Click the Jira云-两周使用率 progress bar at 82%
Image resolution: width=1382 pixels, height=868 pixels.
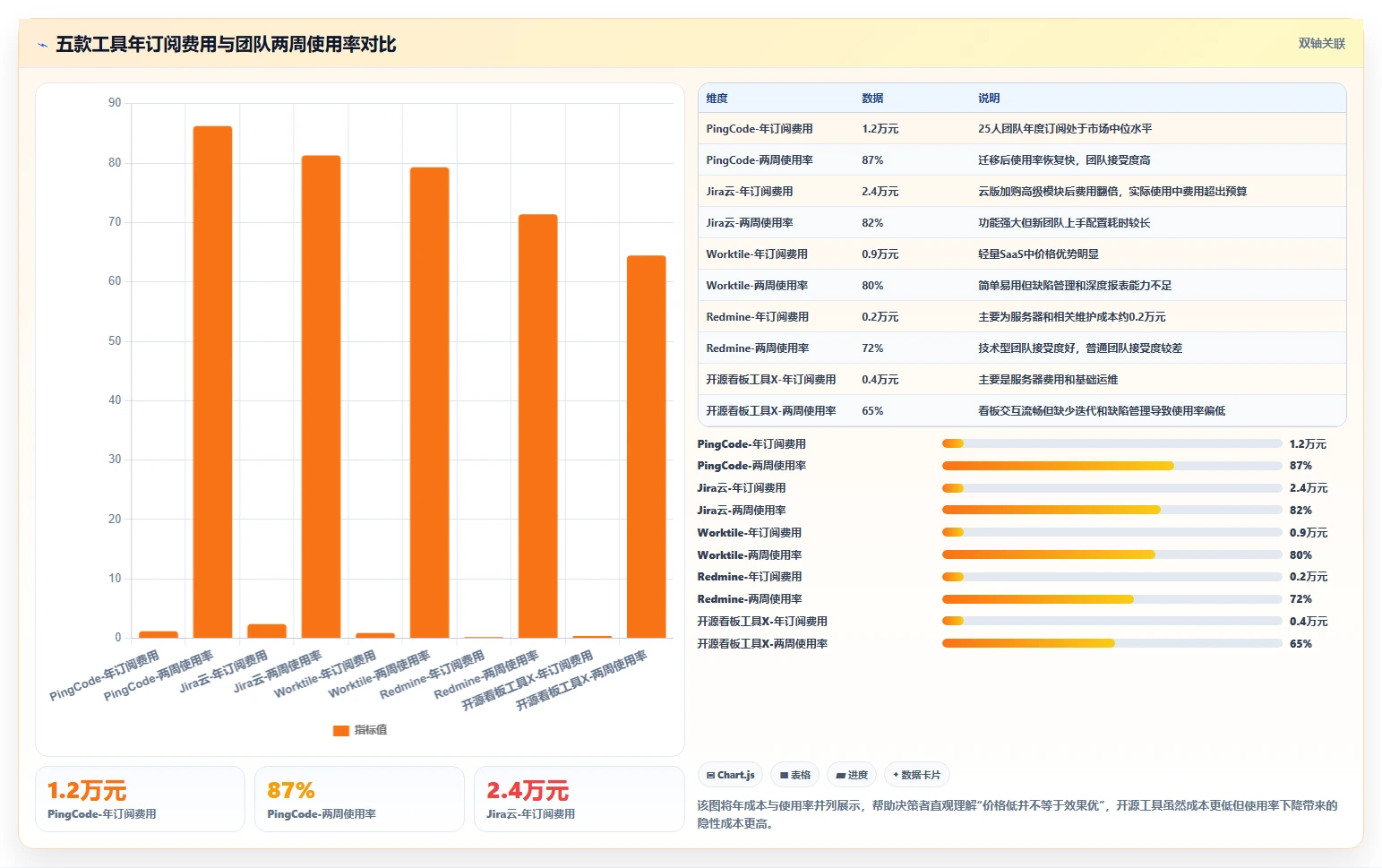(x=1112, y=510)
